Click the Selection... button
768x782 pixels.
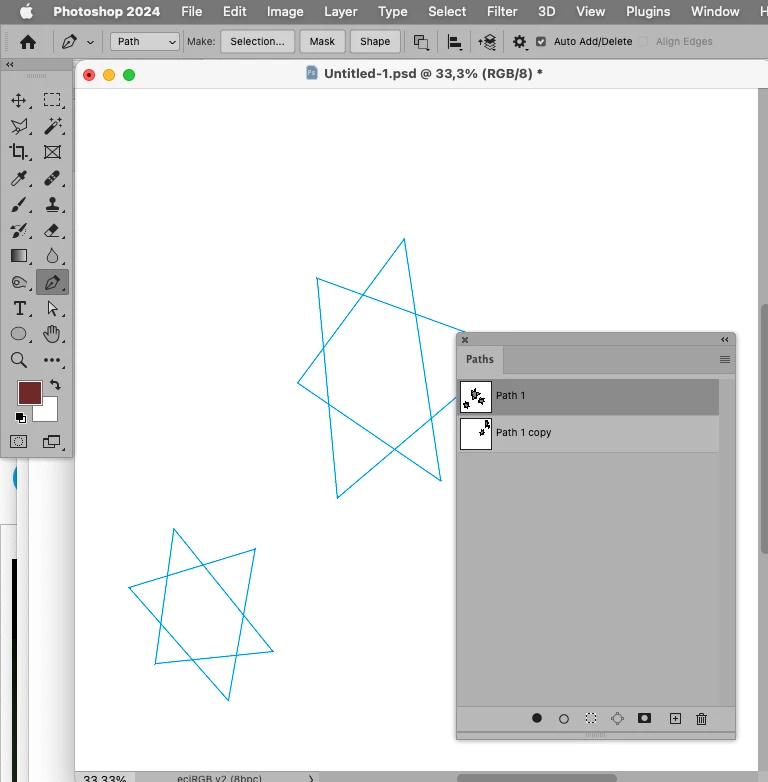257,41
